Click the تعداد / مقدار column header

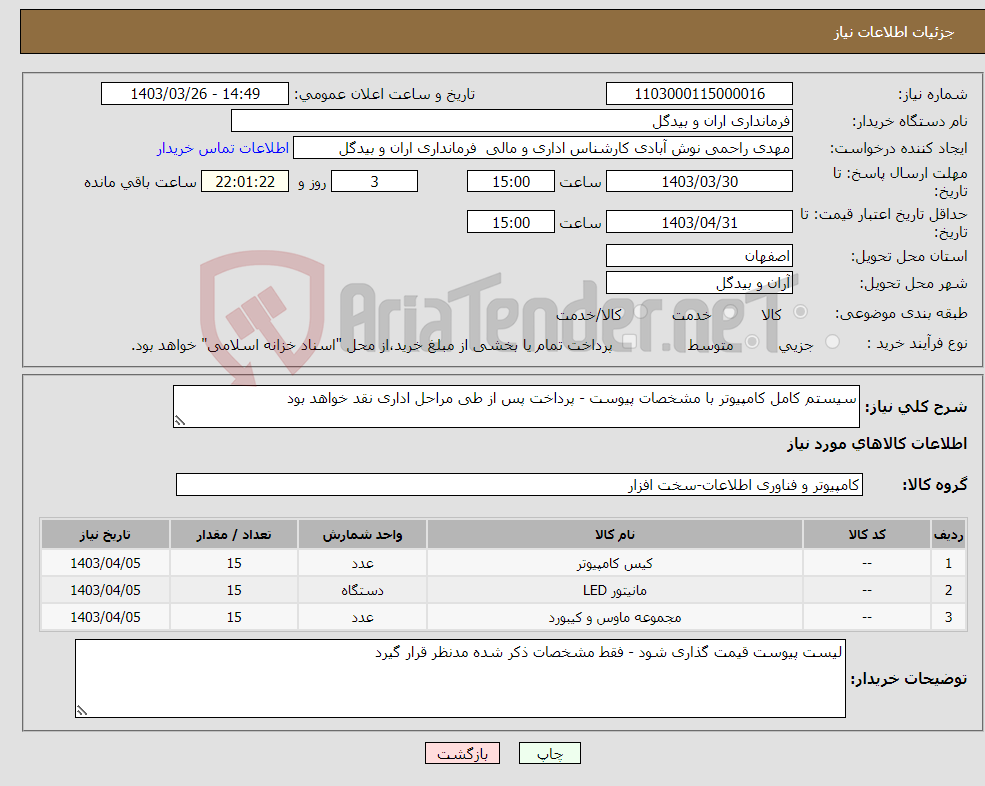[234, 535]
